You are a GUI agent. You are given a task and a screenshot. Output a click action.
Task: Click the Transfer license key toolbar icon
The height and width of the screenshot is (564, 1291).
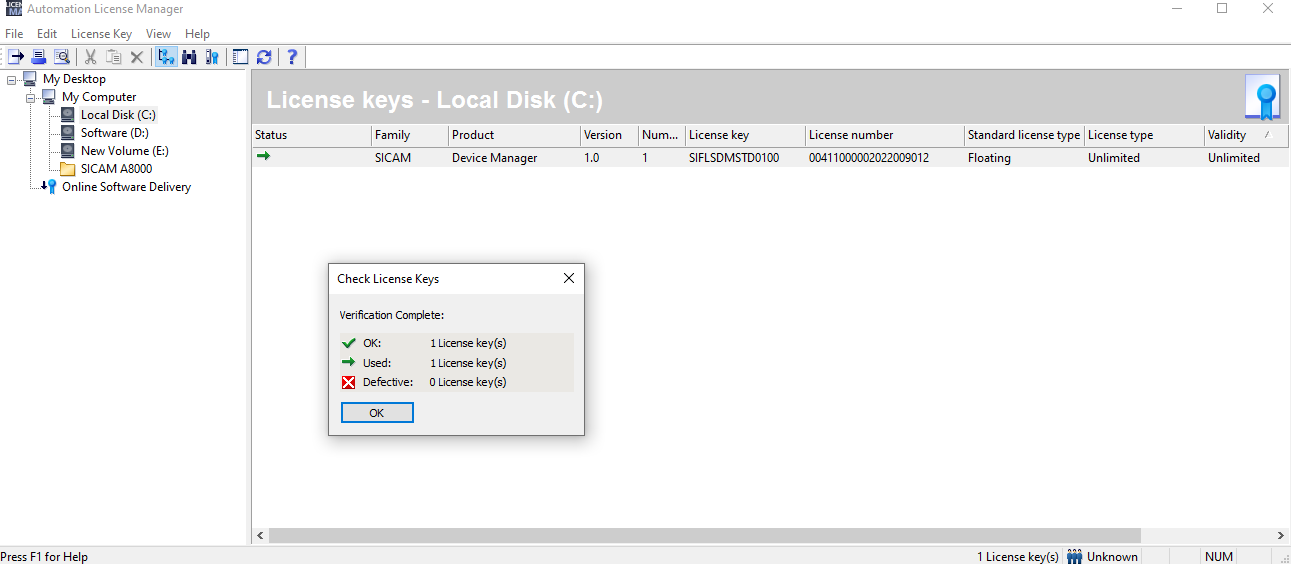pyautogui.click(x=16, y=57)
